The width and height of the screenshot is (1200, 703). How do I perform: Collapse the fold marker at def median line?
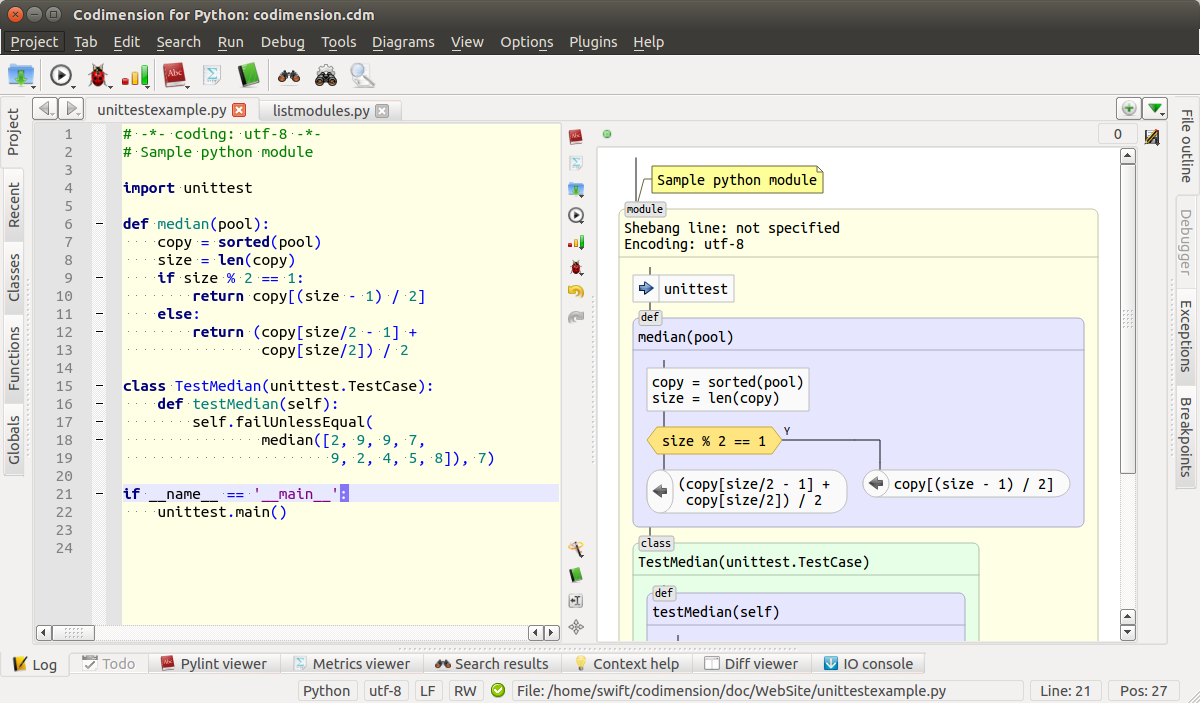[x=99, y=224]
